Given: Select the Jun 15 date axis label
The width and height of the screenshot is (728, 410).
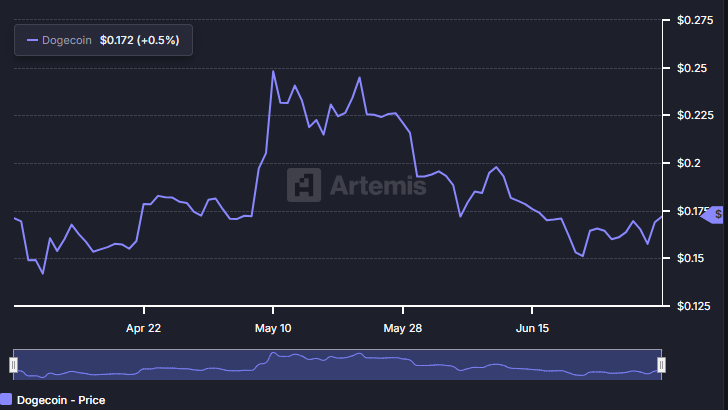Looking at the screenshot, I should pos(531,328).
